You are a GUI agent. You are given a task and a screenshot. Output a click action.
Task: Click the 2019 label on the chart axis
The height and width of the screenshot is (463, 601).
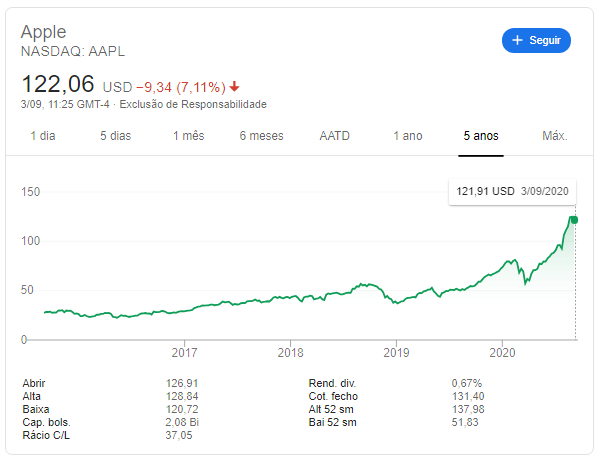pos(397,352)
